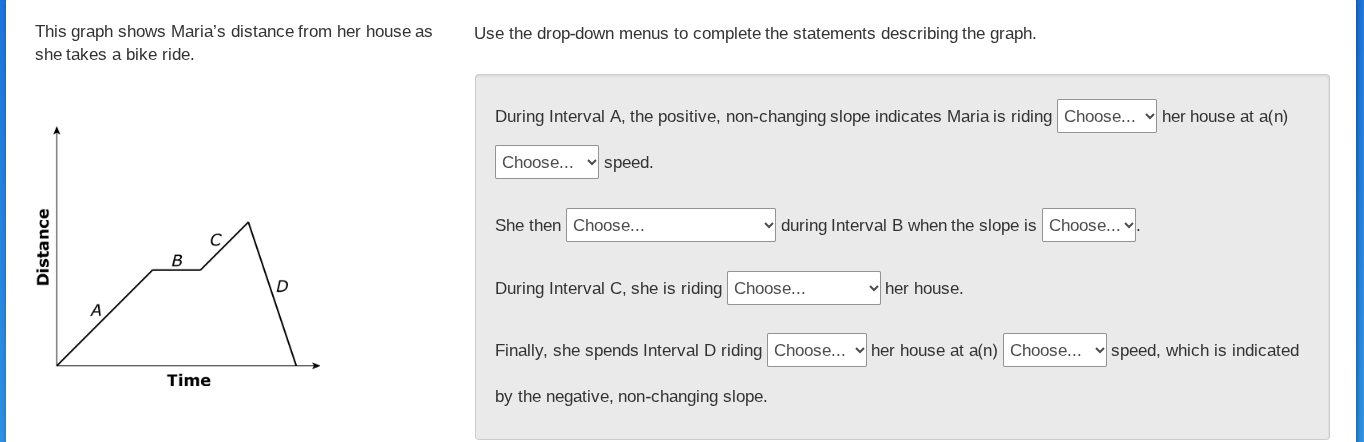Click the 'This graph shows Maria's distance' description
Screen dimensions: 1364x442
(x=234, y=43)
